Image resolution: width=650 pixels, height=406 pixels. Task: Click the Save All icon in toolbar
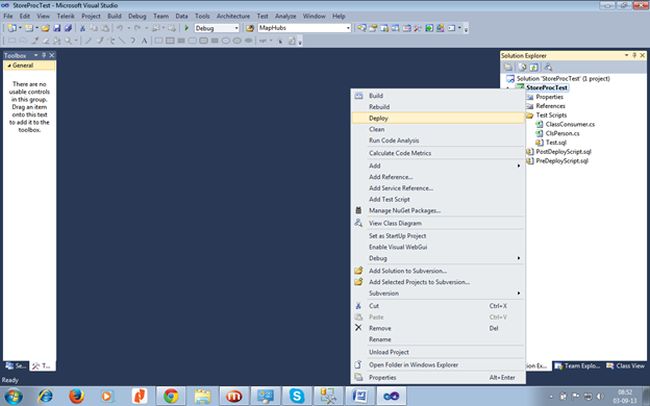[68, 28]
